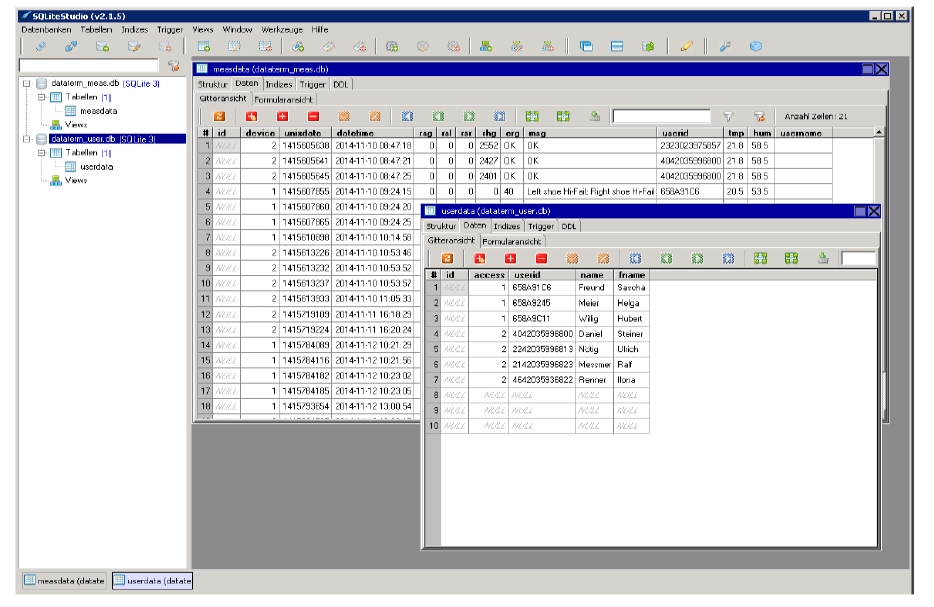Screen dimensions: 934x607
Task: Sort by the datetime column header in measdata
Action: pos(373,133)
